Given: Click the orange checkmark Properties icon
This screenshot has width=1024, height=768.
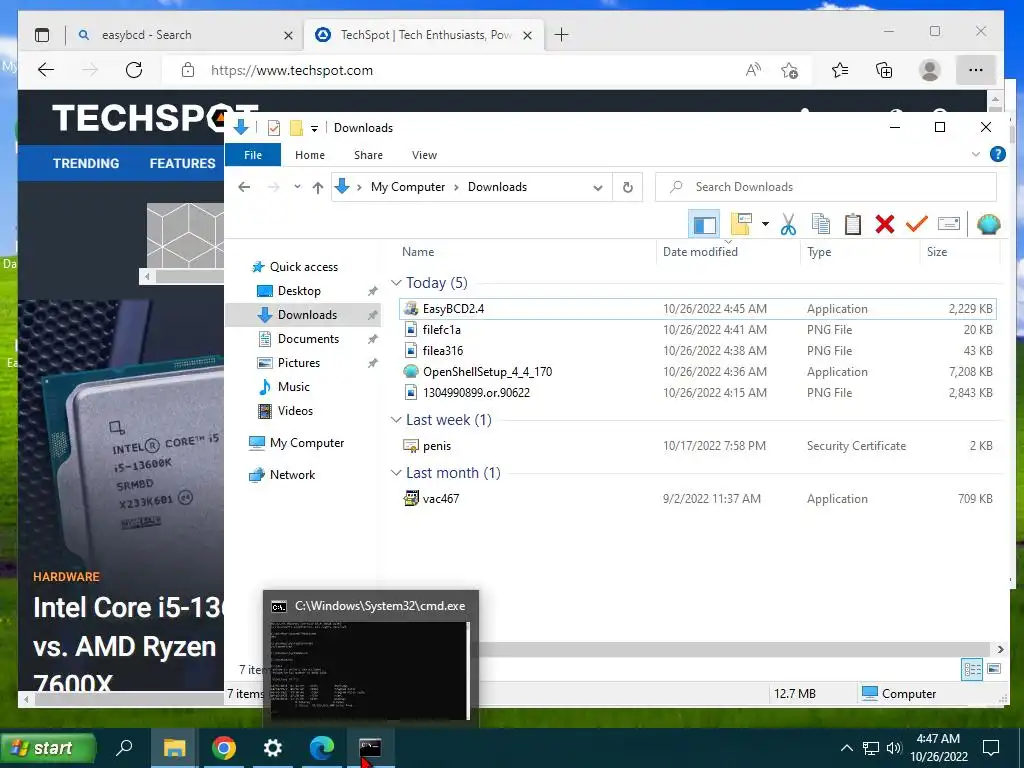Looking at the screenshot, I should point(916,225).
